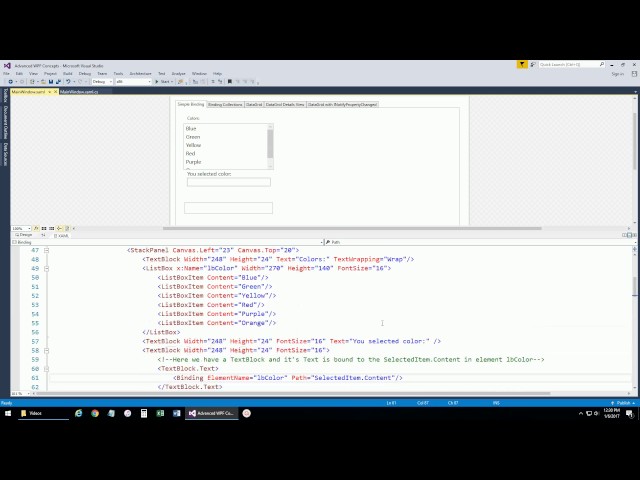Open the Architecture menu
This screenshot has width=640, height=480.
[140, 74]
